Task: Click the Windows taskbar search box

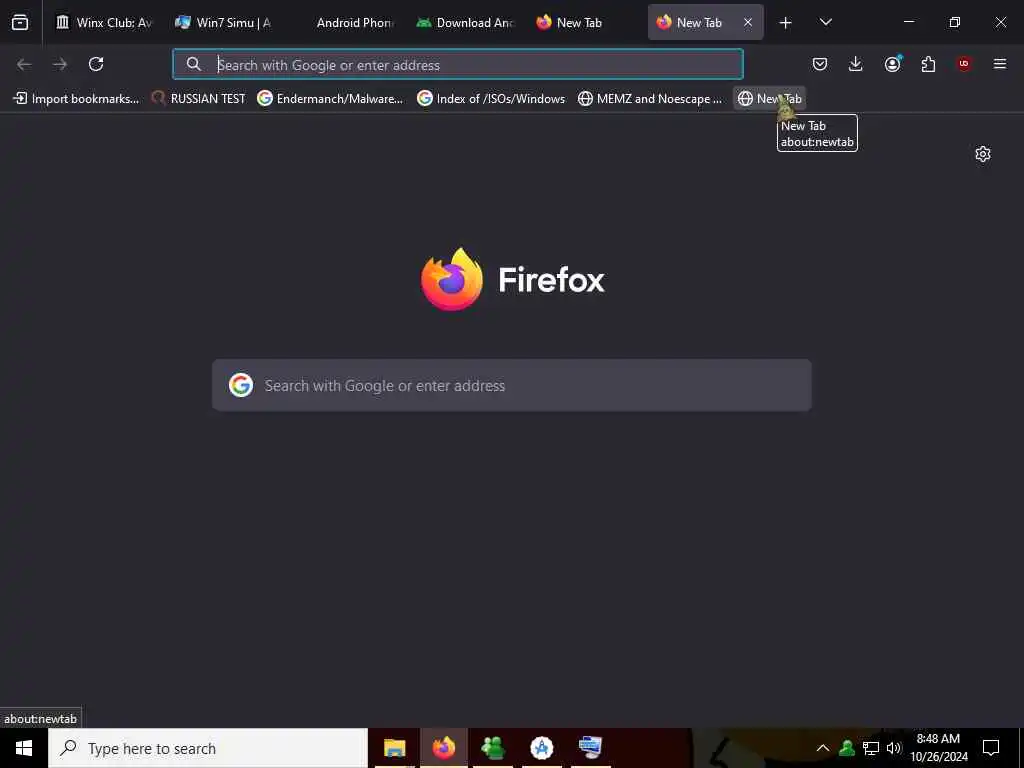Action: coord(208,748)
